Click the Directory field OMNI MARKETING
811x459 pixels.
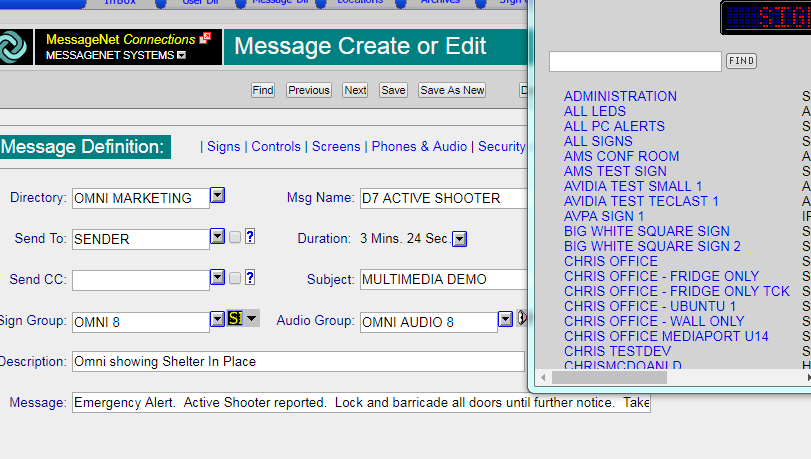tap(141, 198)
